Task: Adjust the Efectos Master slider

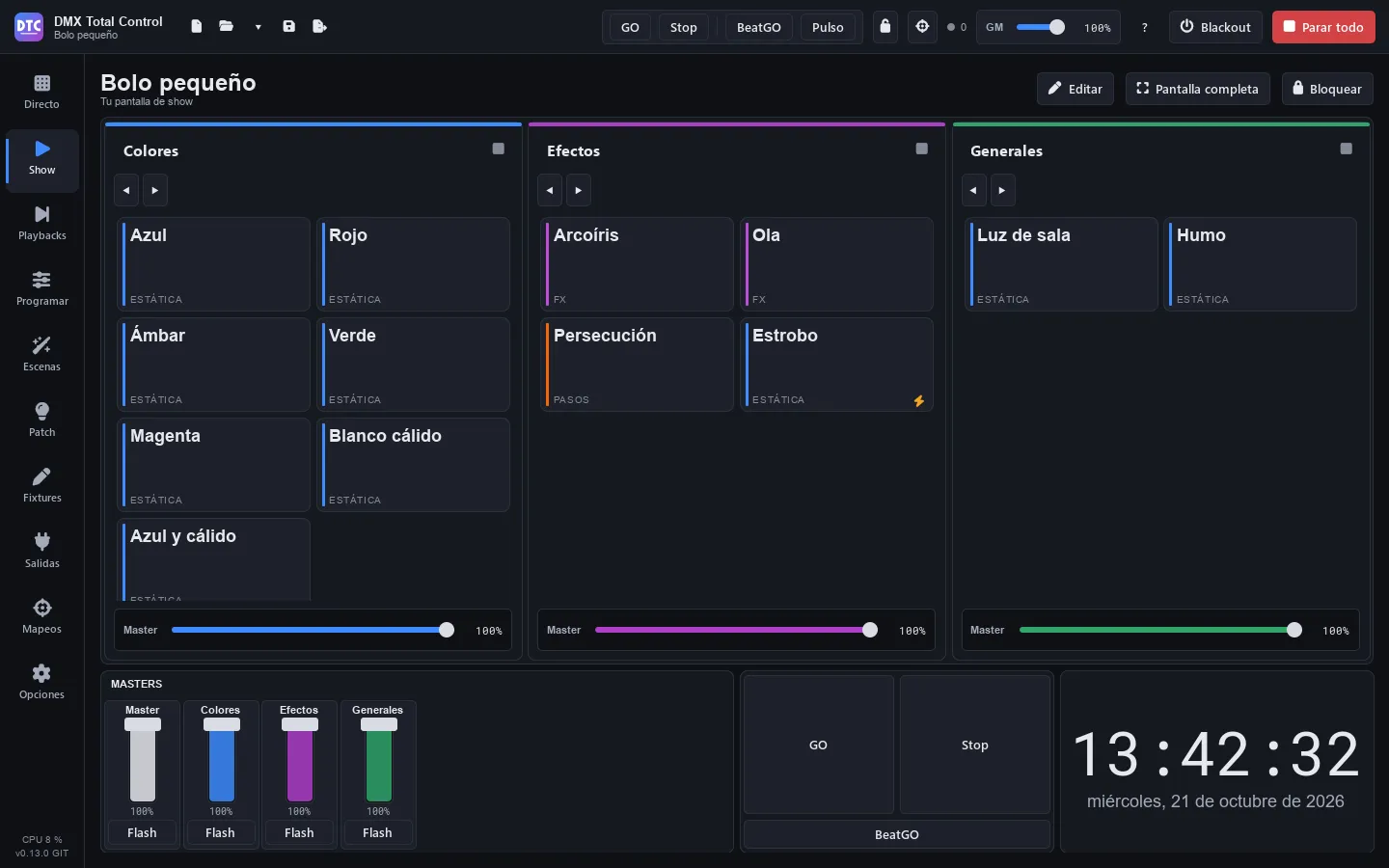Action: [x=736, y=630]
